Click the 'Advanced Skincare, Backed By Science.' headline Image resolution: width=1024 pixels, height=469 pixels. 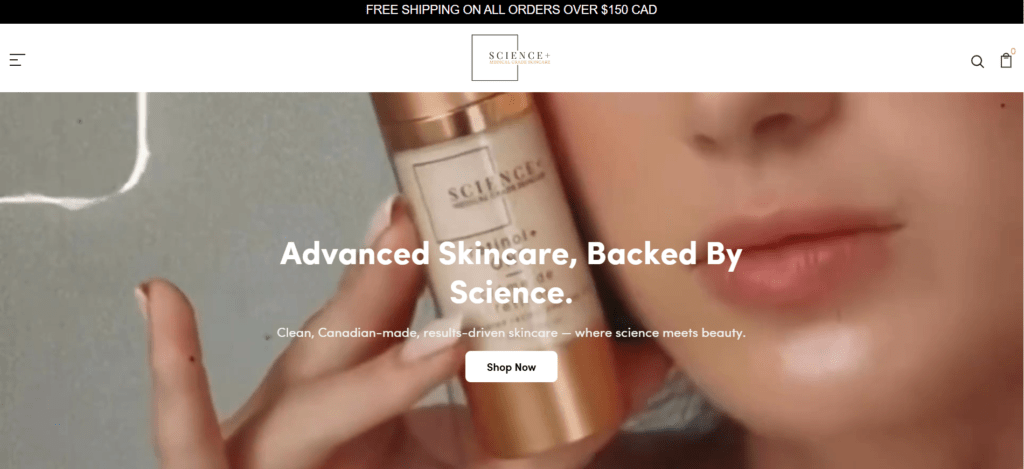click(x=511, y=272)
